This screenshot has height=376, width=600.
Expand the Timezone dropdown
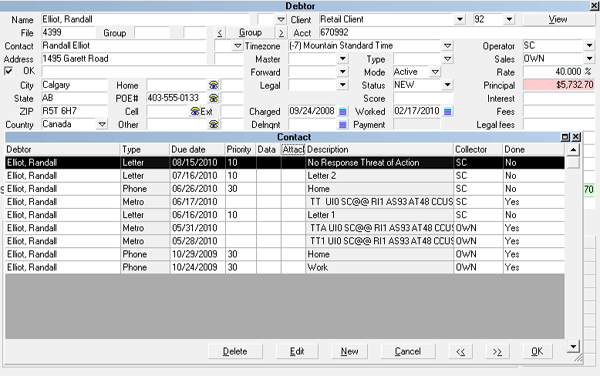(x=447, y=46)
